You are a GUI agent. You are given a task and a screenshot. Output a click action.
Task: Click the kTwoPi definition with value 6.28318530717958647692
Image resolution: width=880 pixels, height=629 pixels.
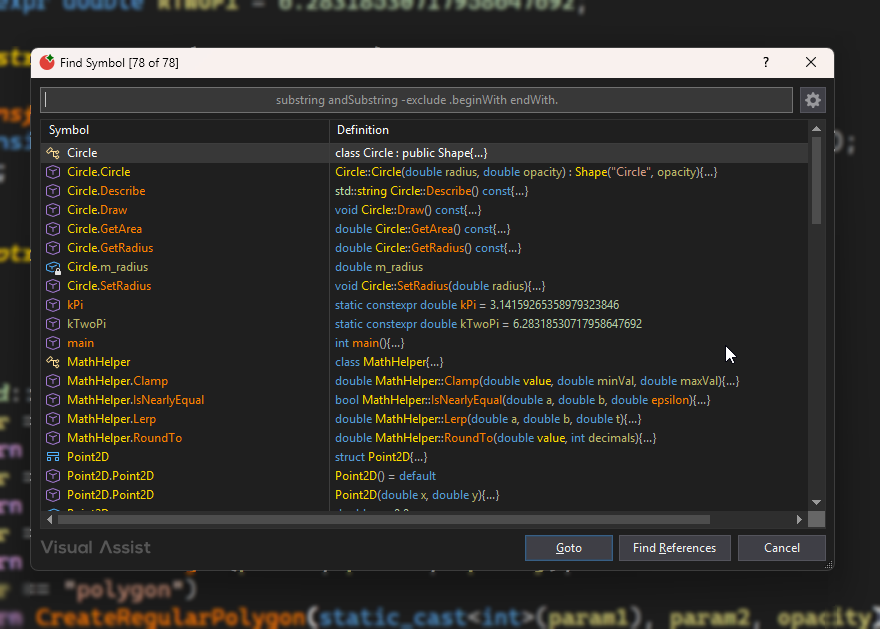coord(488,324)
